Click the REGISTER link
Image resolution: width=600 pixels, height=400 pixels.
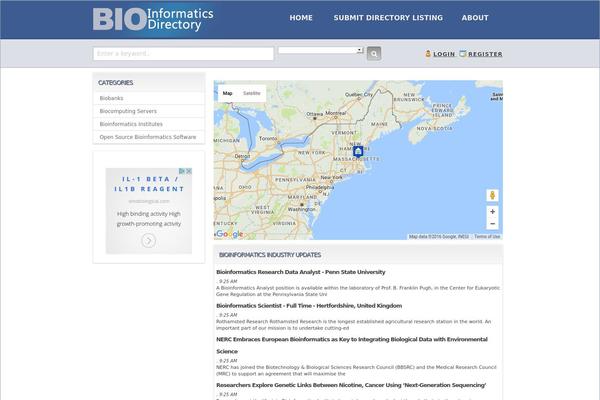click(485, 54)
